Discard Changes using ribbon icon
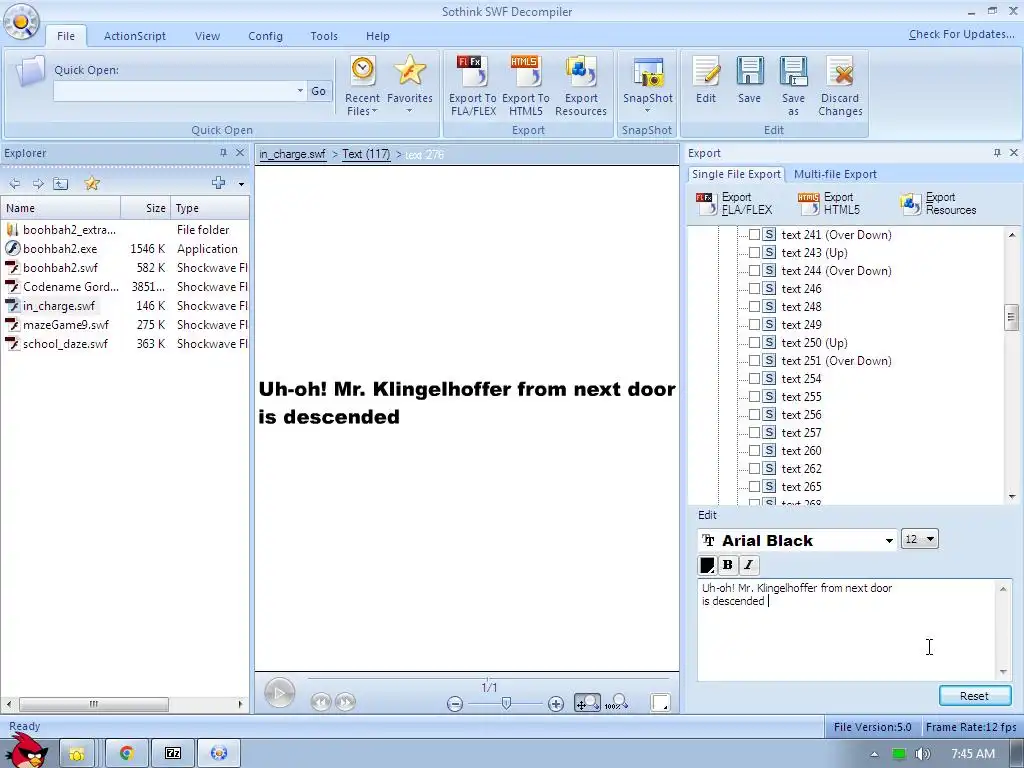Viewport: 1024px width, 768px height. [x=840, y=86]
